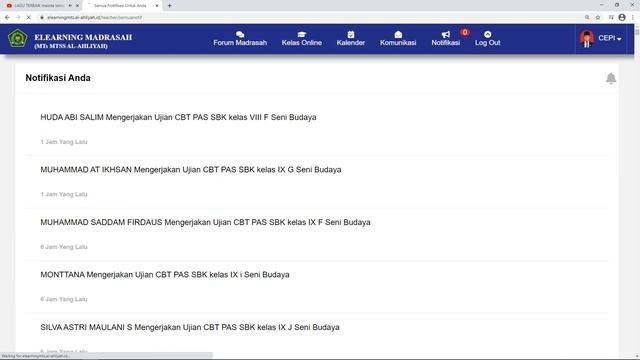This screenshot has width=640, height=360.
Task: Open the Chrome three-dot menu
Action: (633, 18)
